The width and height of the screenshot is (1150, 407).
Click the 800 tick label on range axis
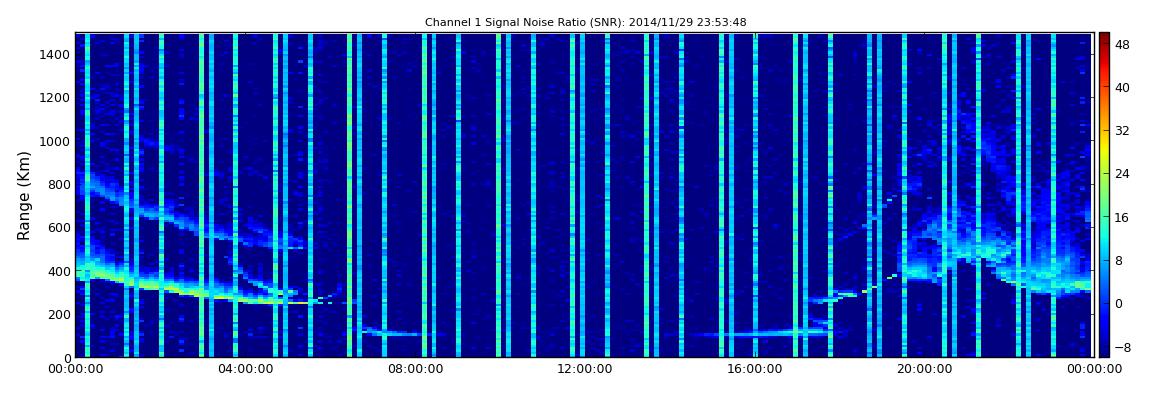tap(58, 184)
